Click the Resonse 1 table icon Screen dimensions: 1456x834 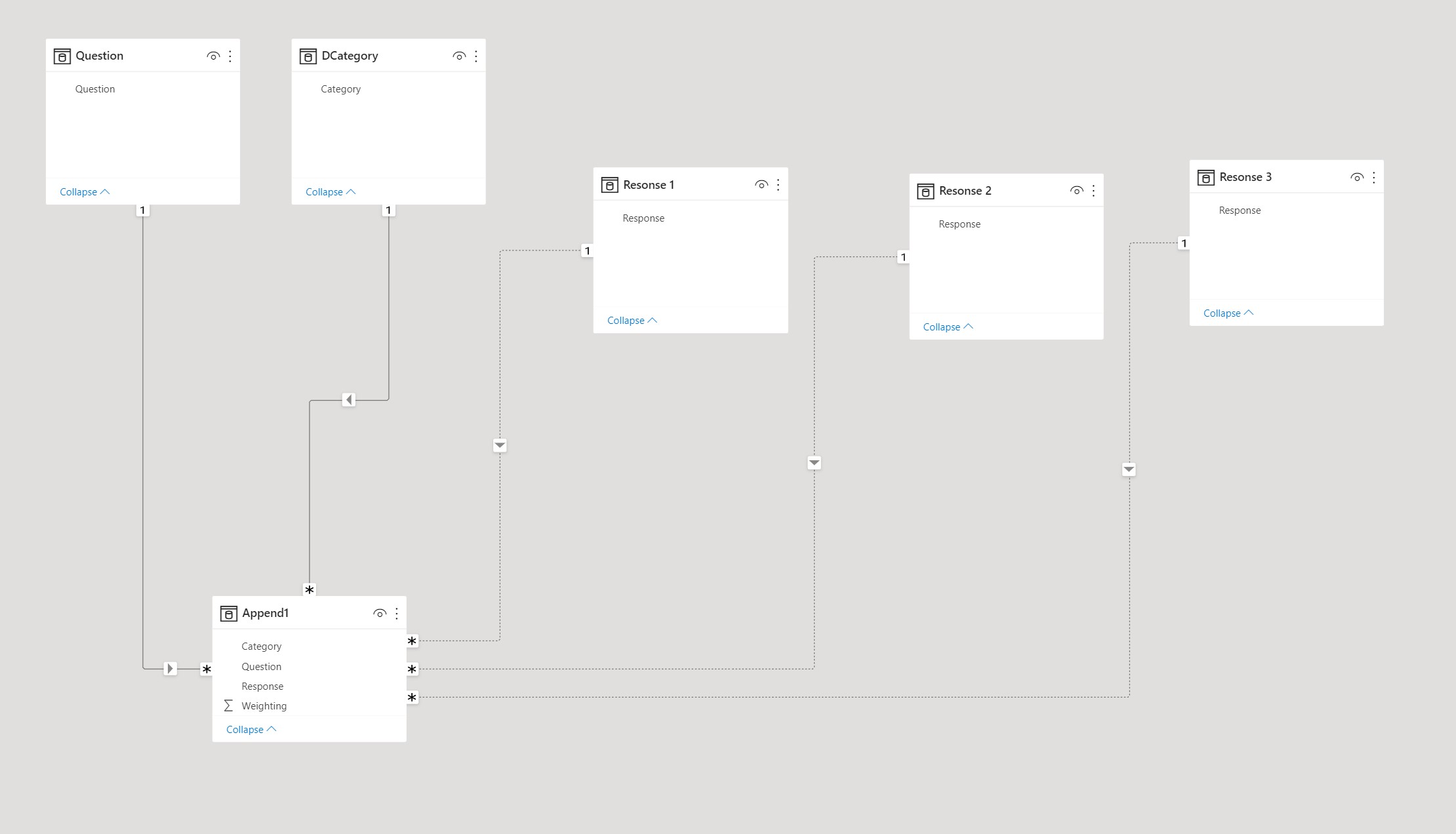(609, 185)
